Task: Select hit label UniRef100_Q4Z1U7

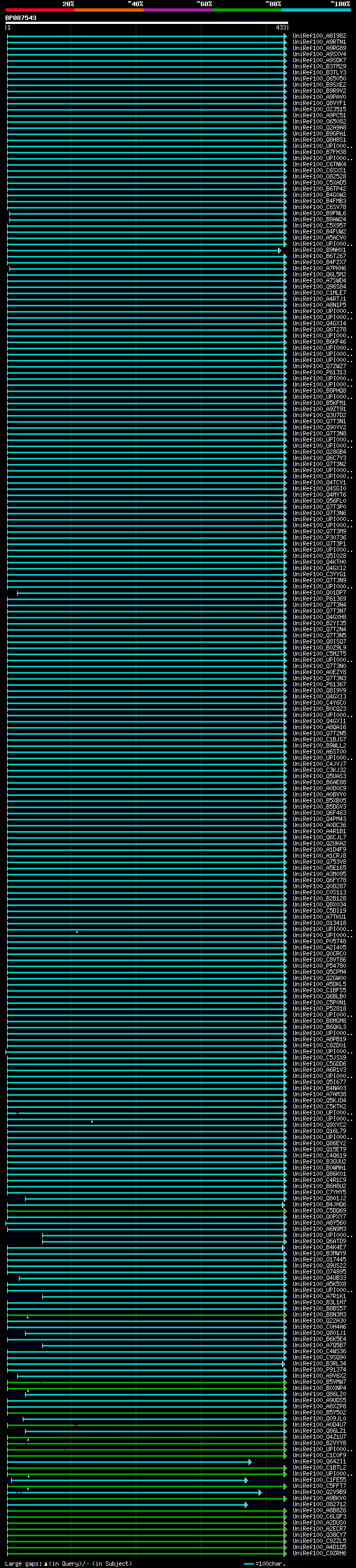Action: pos(319,1437)
